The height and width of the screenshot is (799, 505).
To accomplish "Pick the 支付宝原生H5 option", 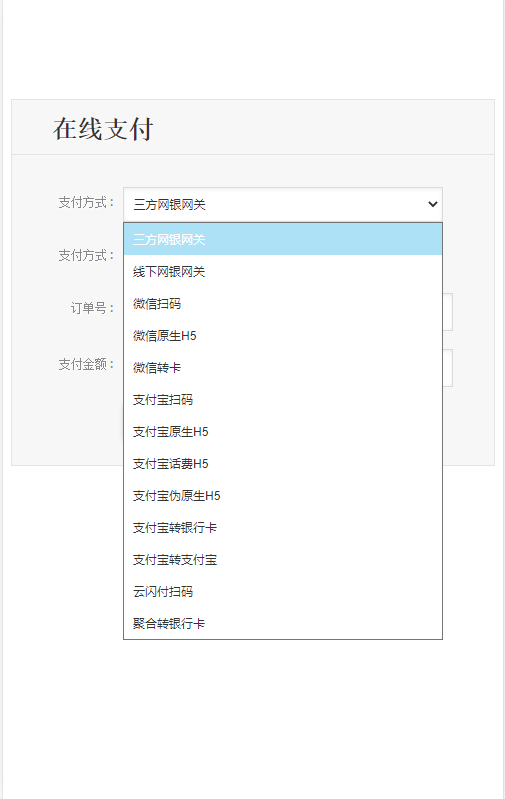I will click(283, 432).
